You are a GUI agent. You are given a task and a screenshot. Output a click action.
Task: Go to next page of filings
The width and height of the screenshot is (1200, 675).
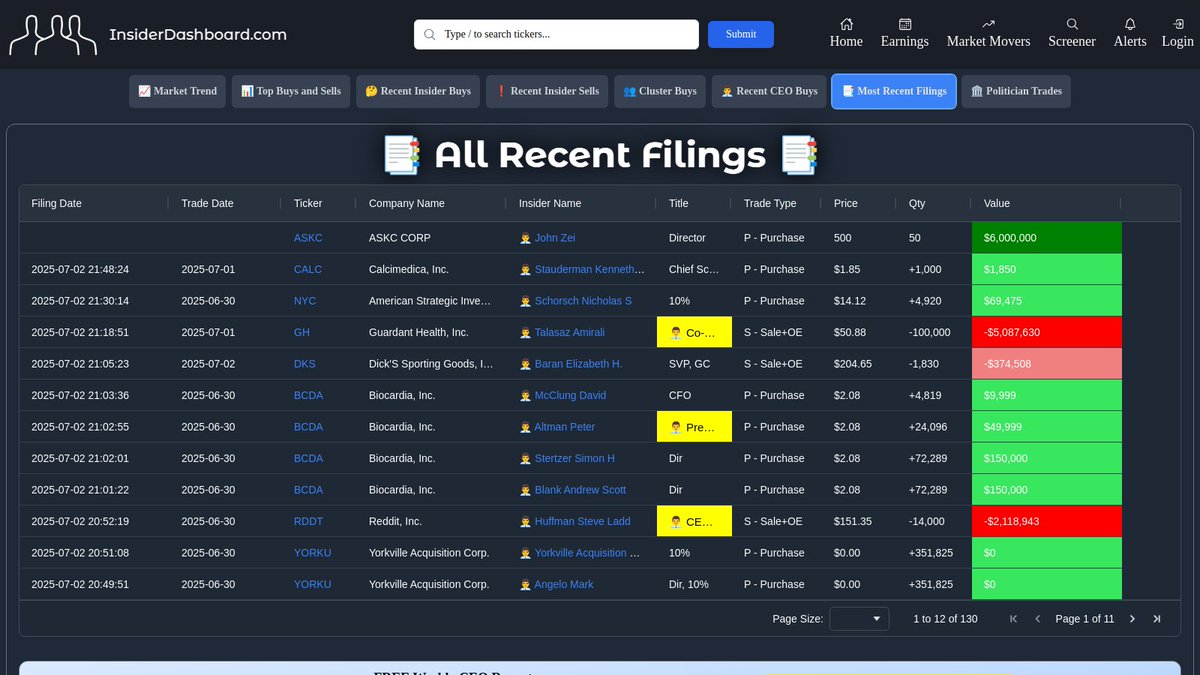coord(1132,619)
